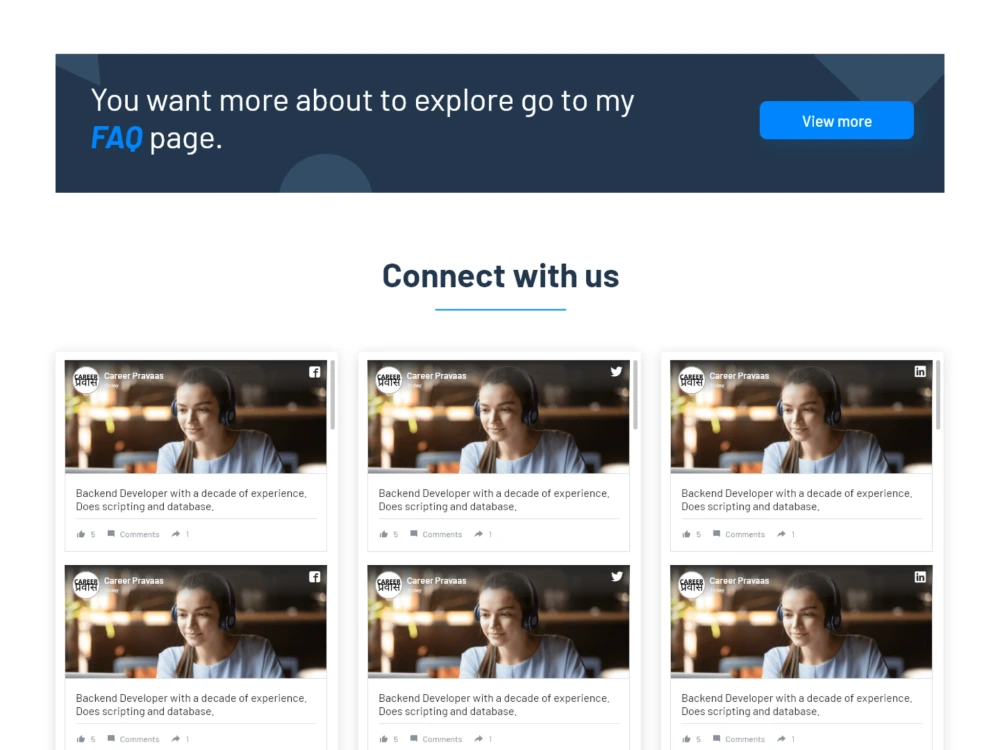Like the upper Twitter post using thumbs-up
The width and height of the screenshot is (1000, 750).
pyautogui.click(x=383, y=534)
